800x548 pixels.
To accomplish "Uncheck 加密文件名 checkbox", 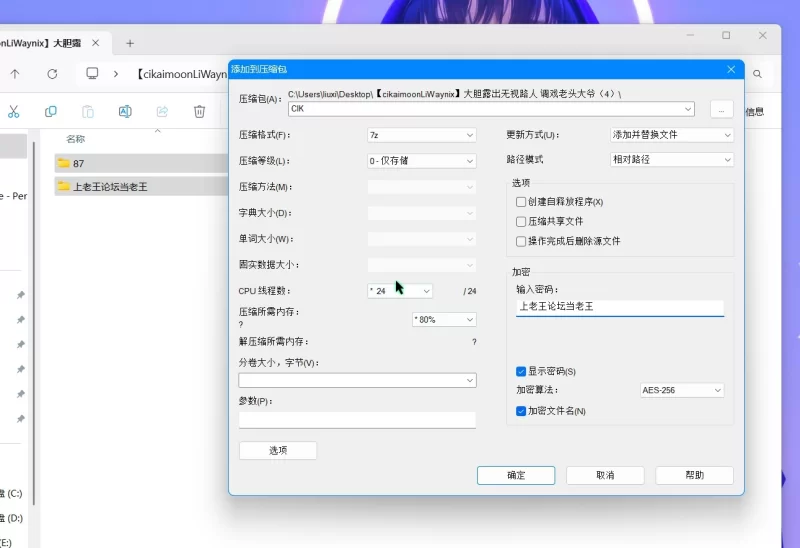I will (521, 411).
